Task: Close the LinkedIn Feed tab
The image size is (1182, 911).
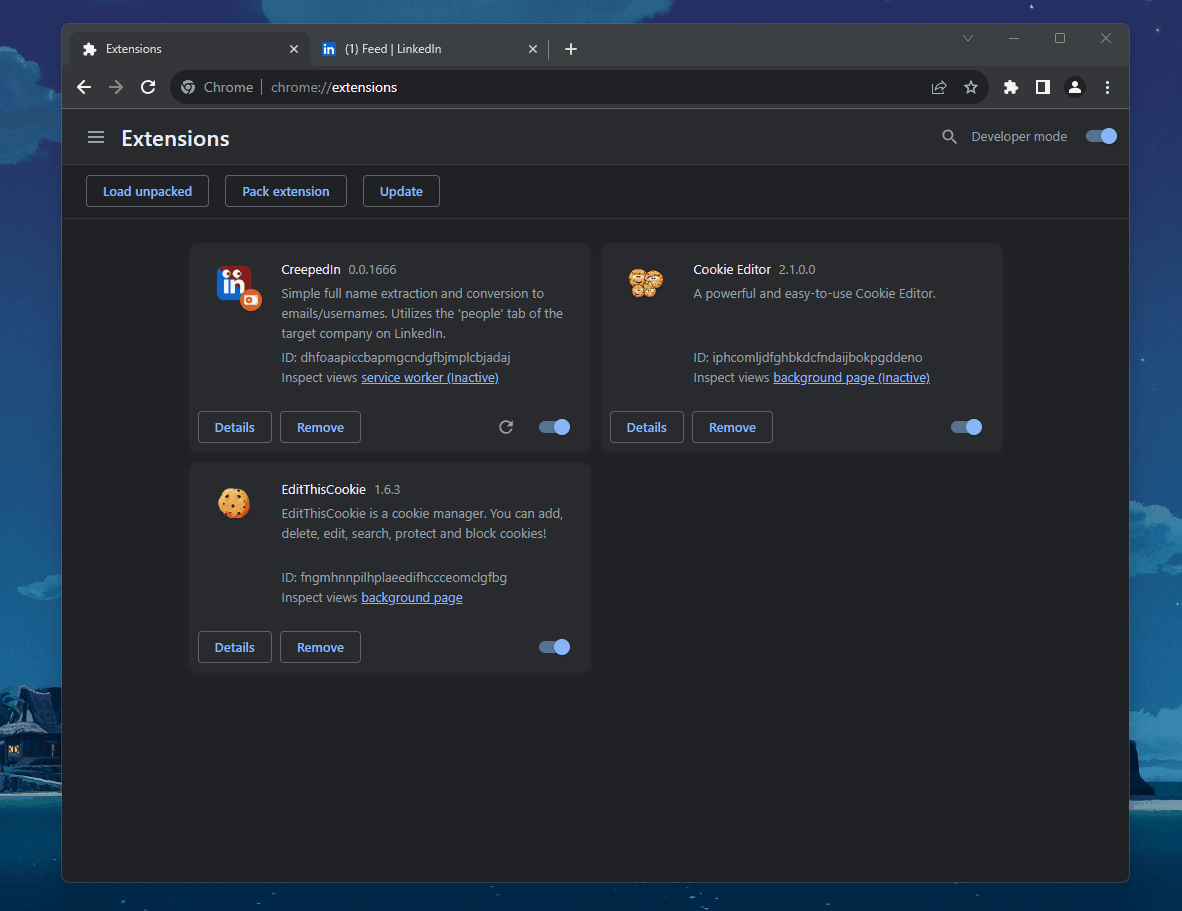Action: tap(533, 49)
